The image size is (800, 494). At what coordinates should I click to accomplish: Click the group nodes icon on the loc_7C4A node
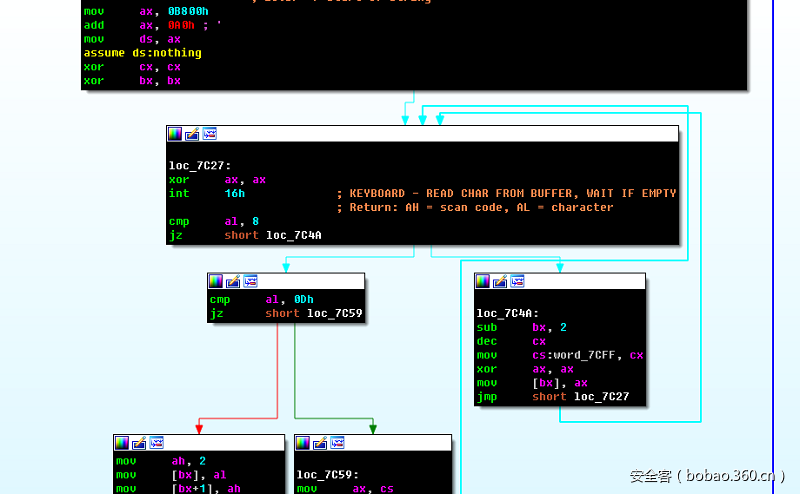click(518, 282)
